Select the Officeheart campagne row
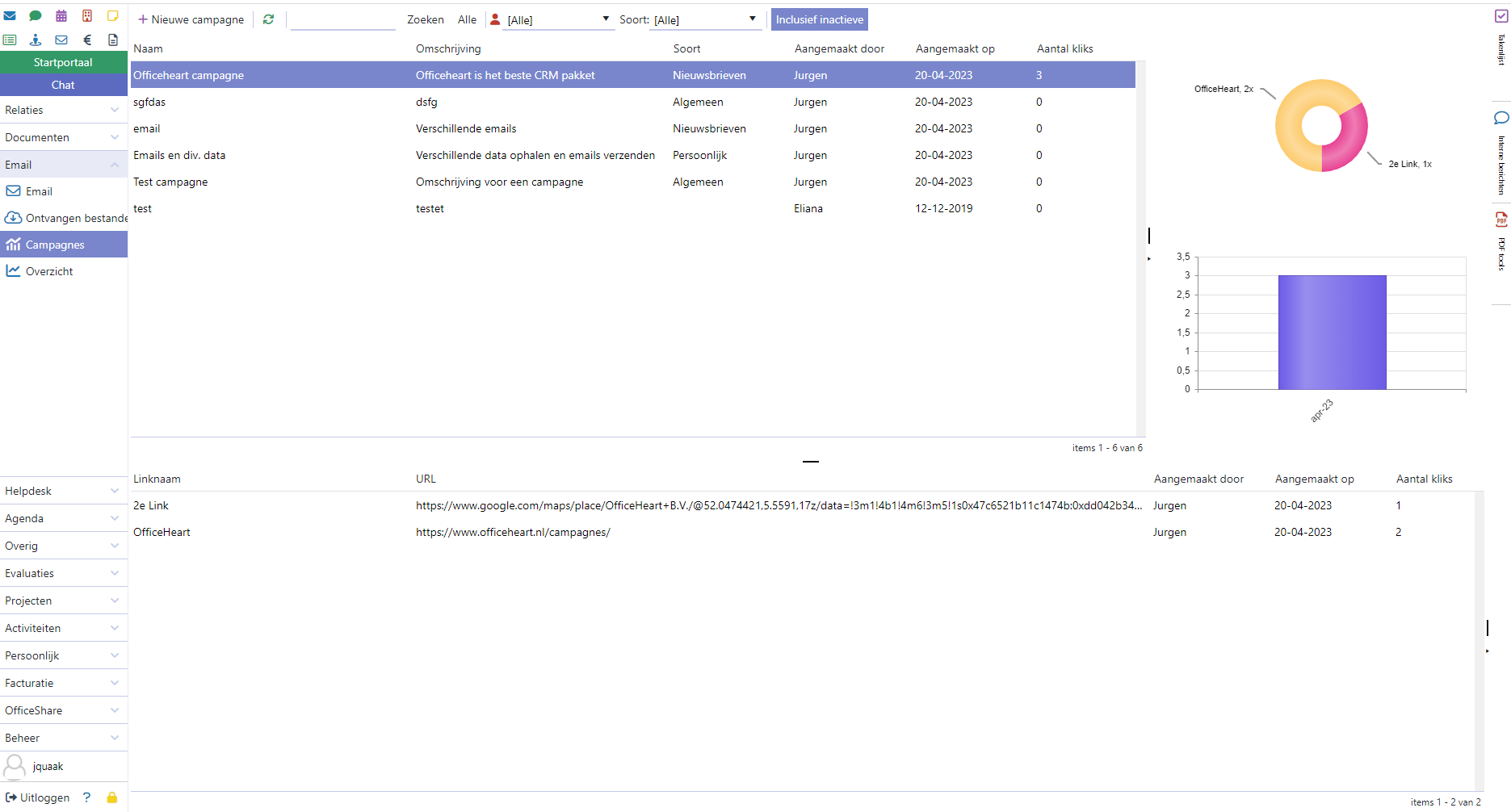Image resolution: width=1511 pixels, height=812 pixels. (x=633, y=75)
